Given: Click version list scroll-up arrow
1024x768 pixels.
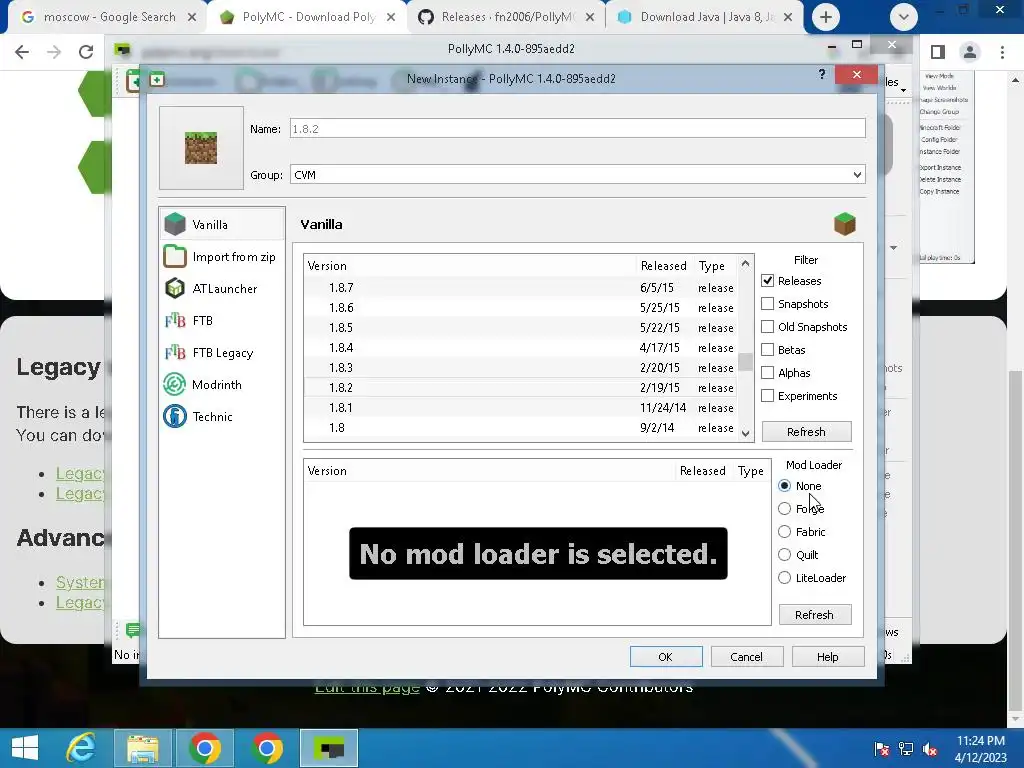Looking at the screenshot, I should point(745,264).
